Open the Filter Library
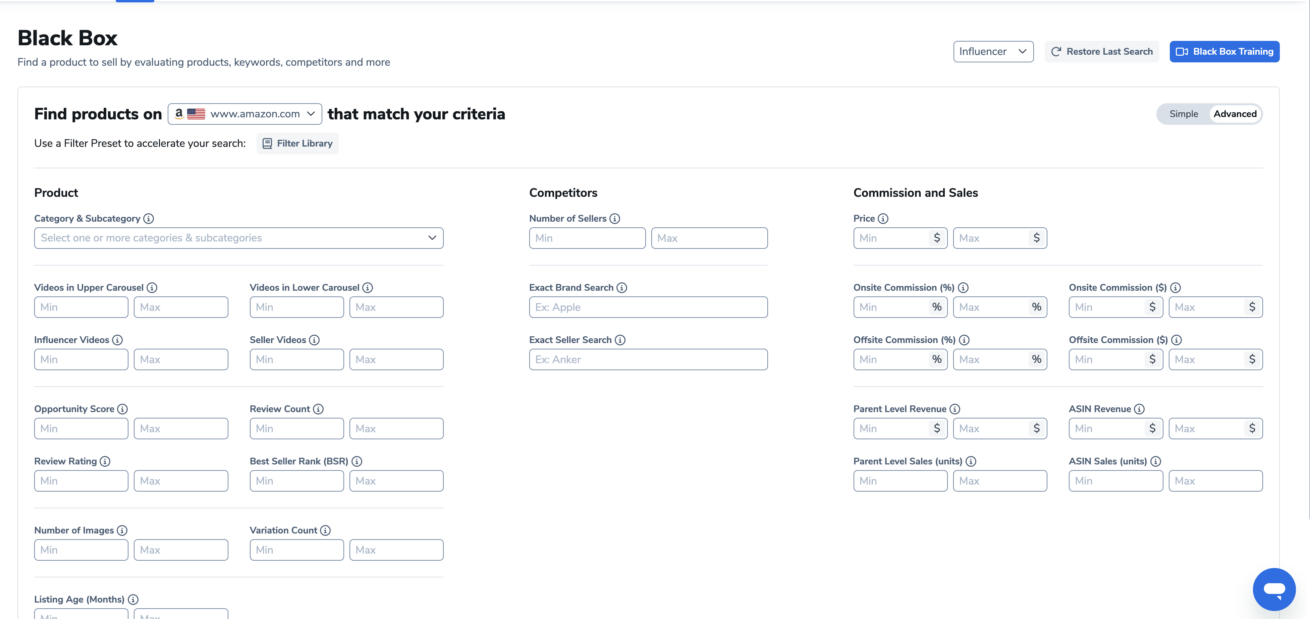1310x619 pixels. point(297,144)
